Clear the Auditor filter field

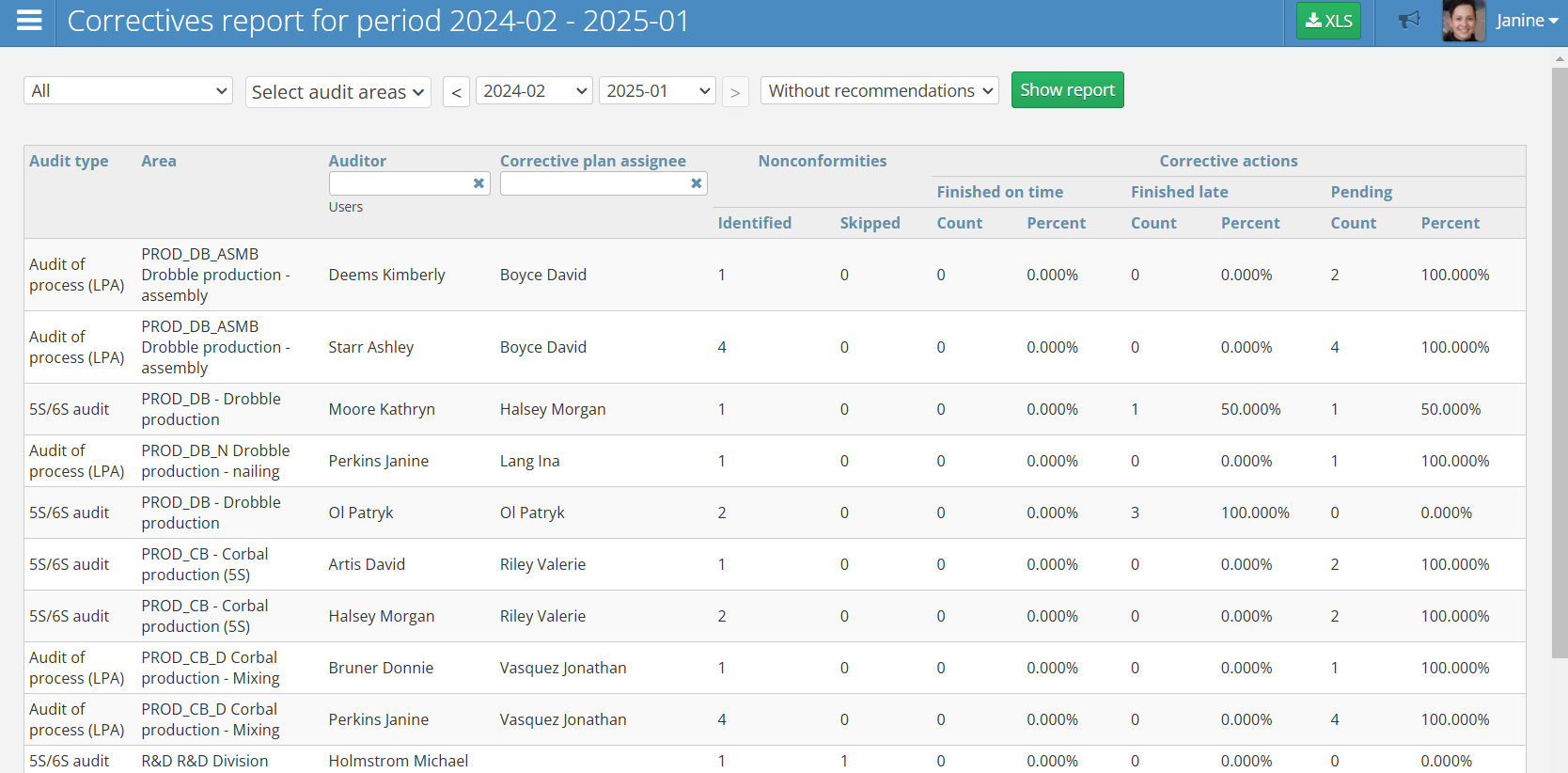pos(478,183)
